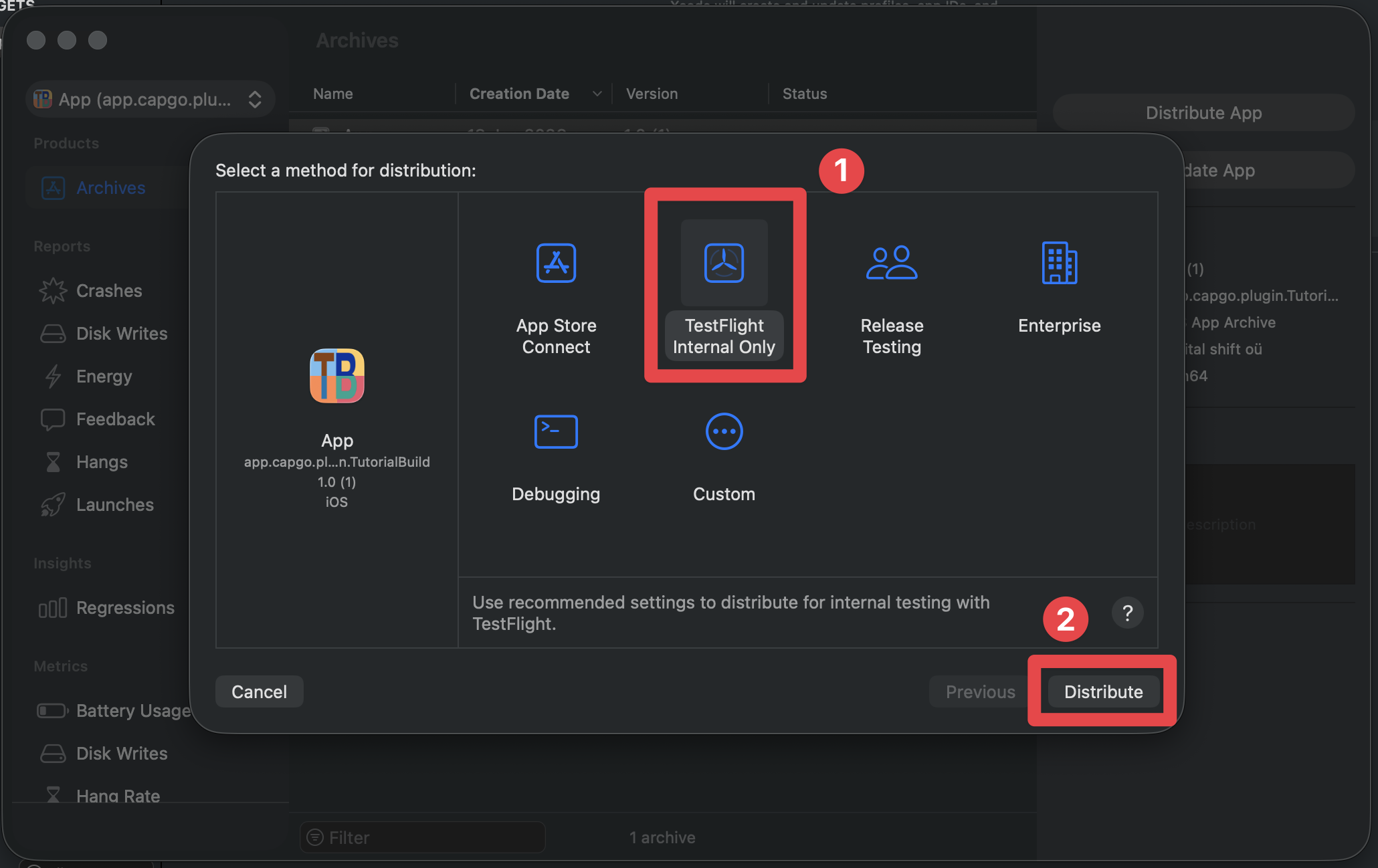Click the Filter field for archives
This screenshot has height=868, width=1378.
click(x=421, y=837)
